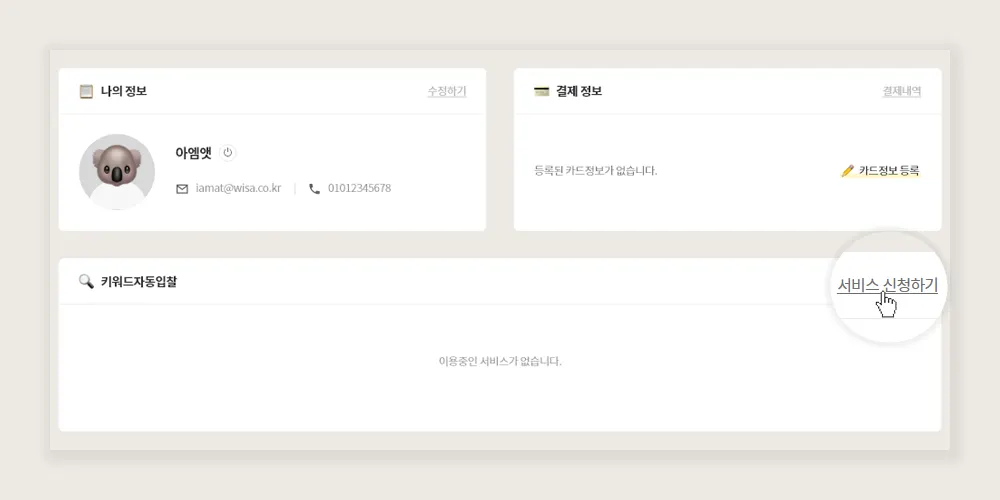1000x500 pixels.
Task: Click the envelope email icon
Action: click(182, 189)
